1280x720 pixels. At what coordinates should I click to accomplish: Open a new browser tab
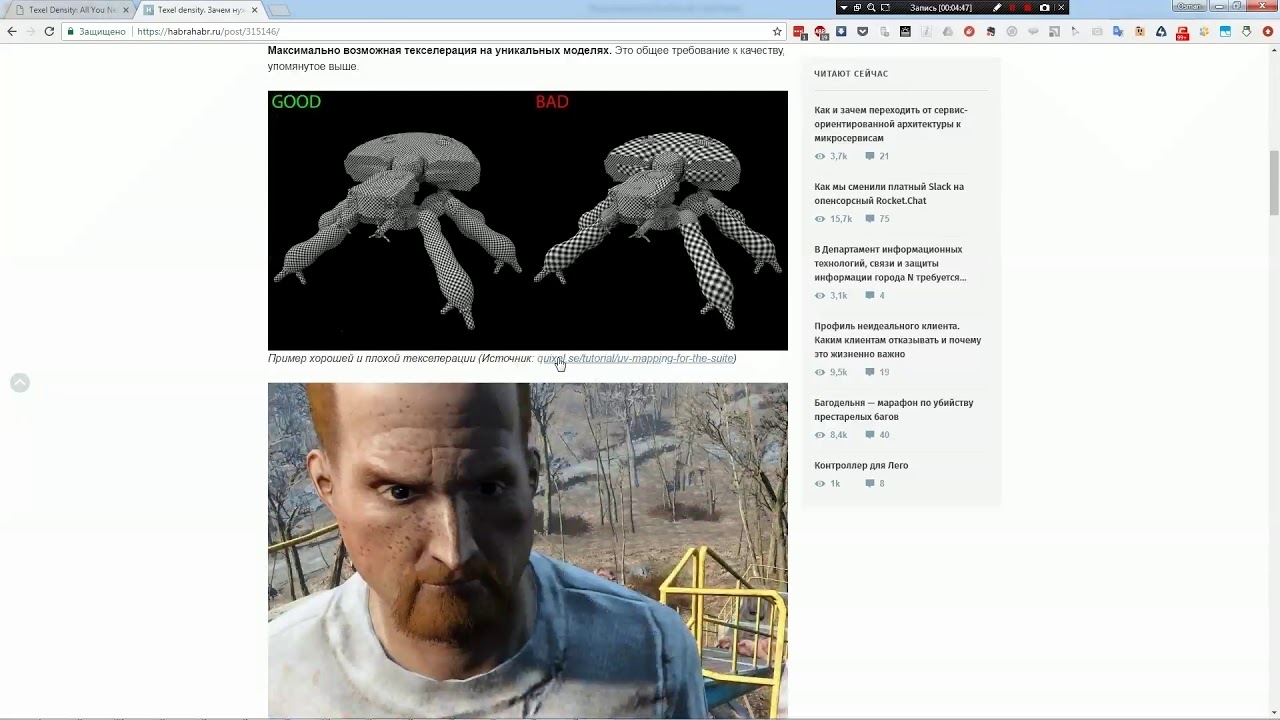pos(280,10)
